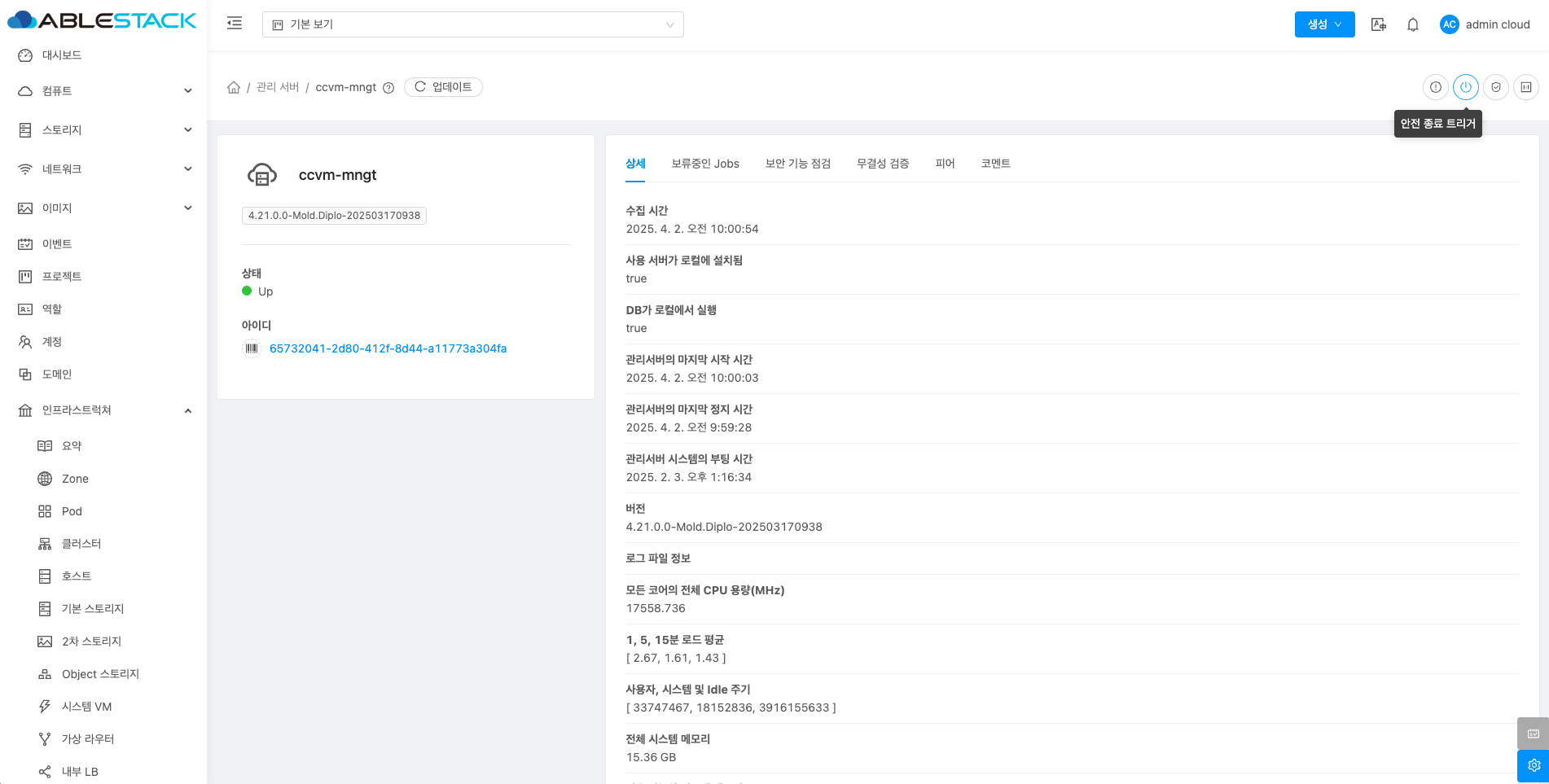Screen dimensions: 1549x784
Task: Click the exclamation circle icon button
Action: click(x=1435, y=87)
